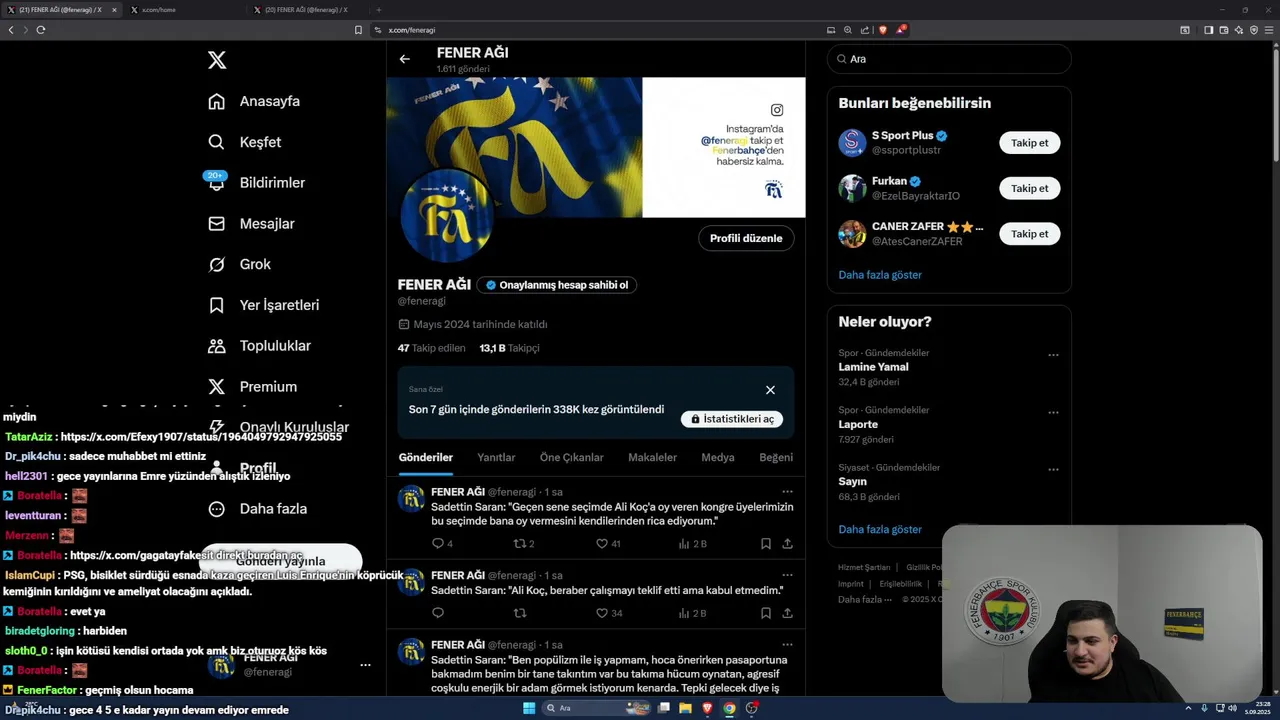
Task: Open 47 Takip edilen following list
Action: click(431, 348)
